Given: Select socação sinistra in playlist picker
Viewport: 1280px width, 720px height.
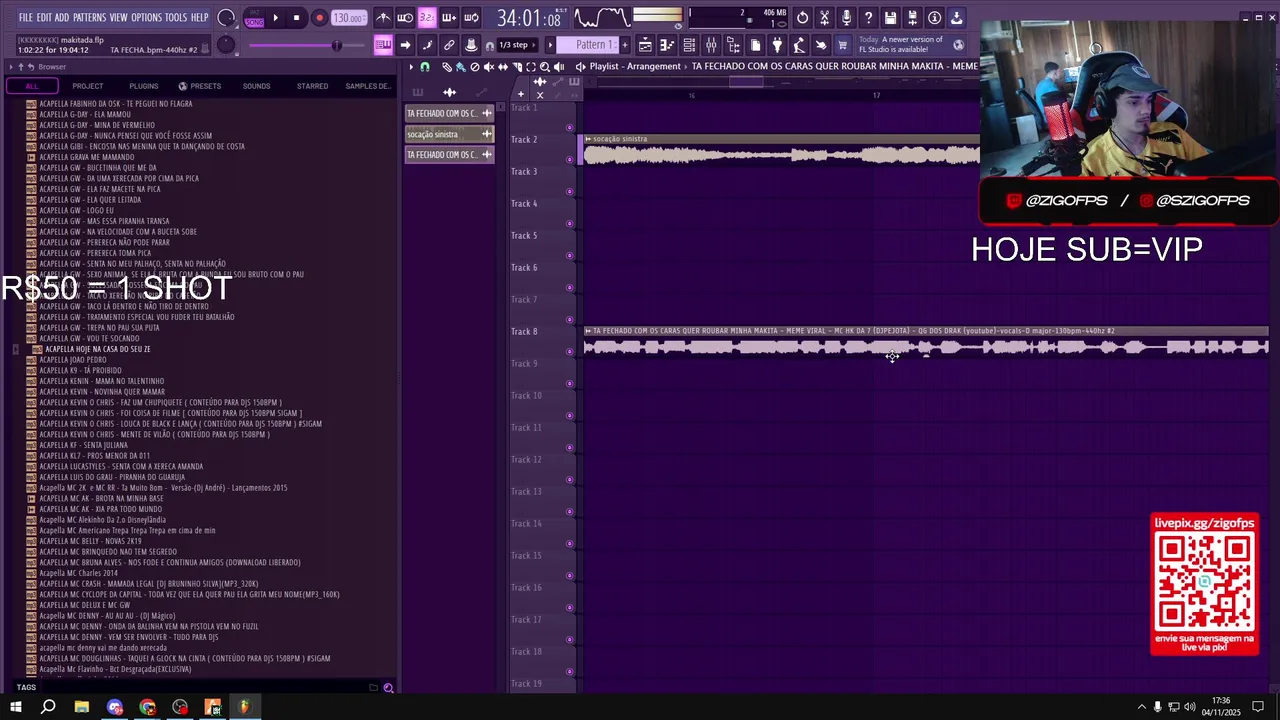Looking at the screenshot, I should pyautogui.click(x=448, y=134).
